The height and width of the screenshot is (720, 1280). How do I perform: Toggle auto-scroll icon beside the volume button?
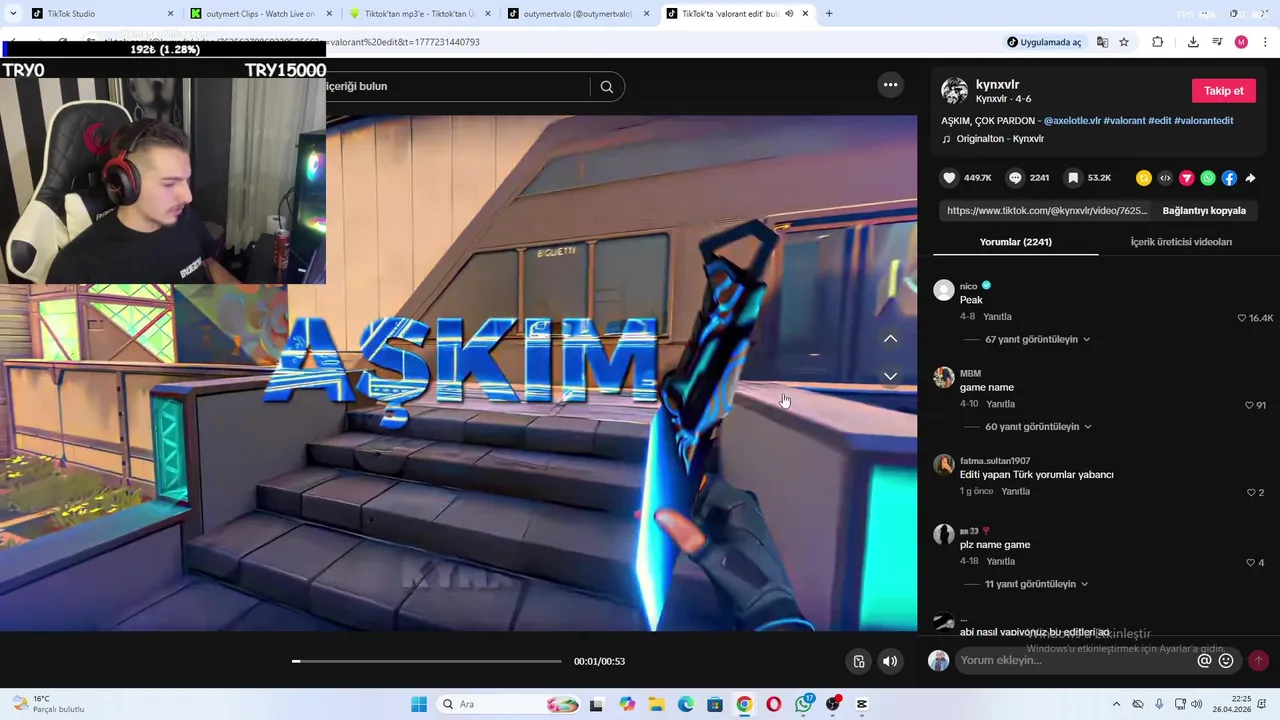coord(858,661)
